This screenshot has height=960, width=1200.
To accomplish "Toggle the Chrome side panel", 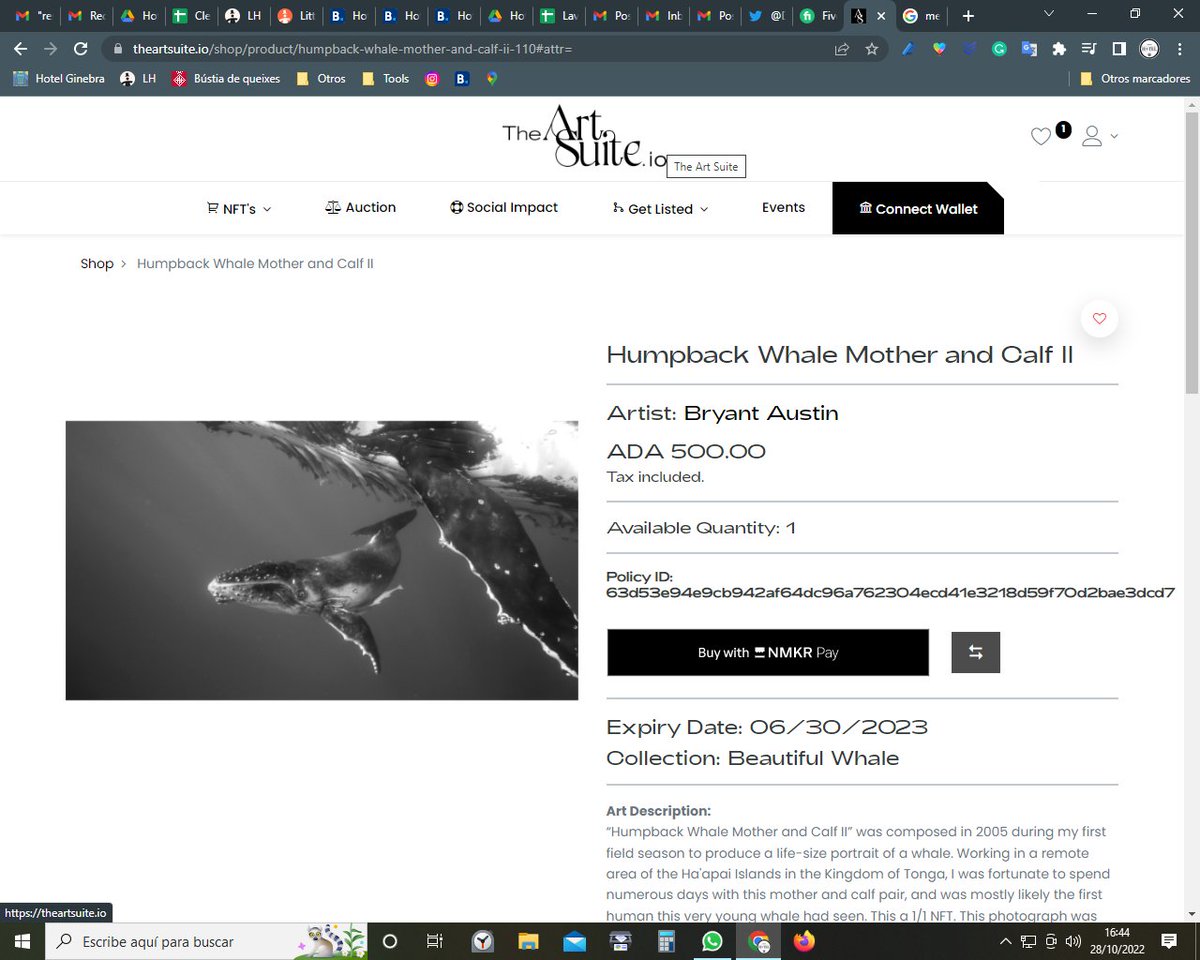I will pyautogui.click(x=1119, y=49).
